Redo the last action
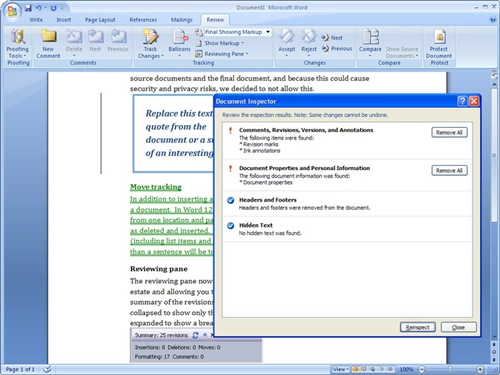 (53, 8)
